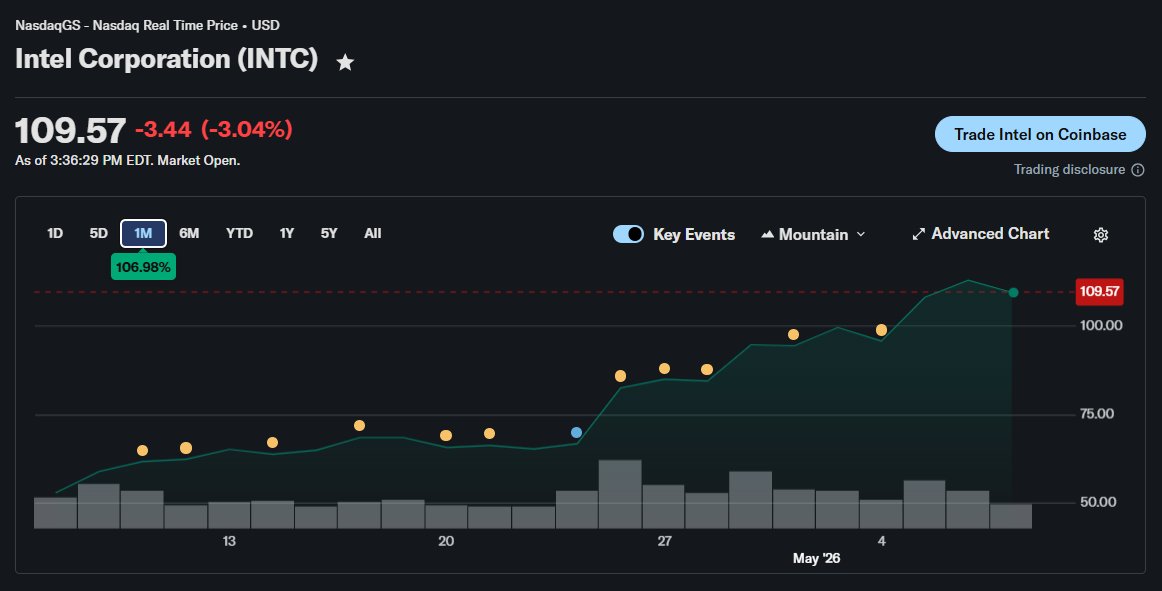Click the 27 date axis label
This screenshot has height=591, width=1162.
pyautogui.click(x=664, y=541)
